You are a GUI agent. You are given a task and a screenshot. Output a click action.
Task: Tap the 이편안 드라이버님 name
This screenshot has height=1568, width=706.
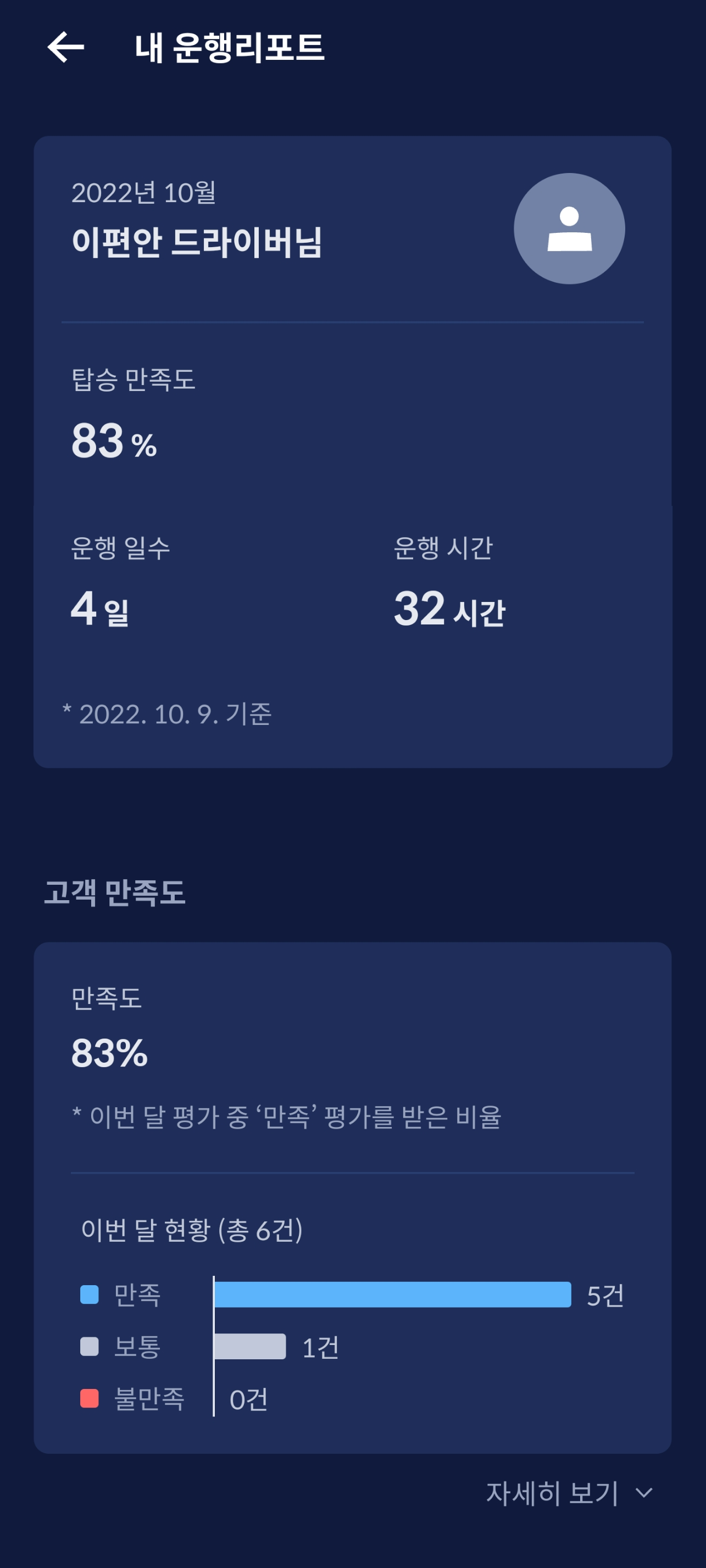click(x=197, y=242)
